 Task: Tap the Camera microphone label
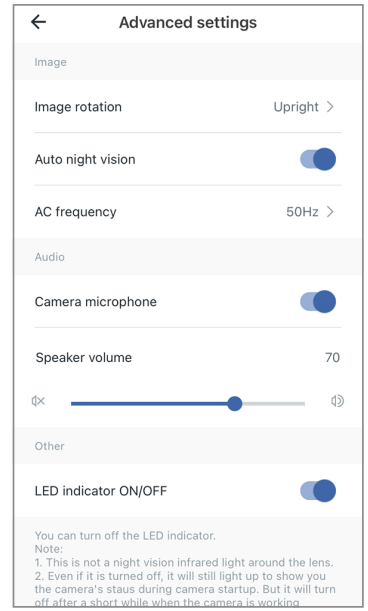click(x=96, y=302)
